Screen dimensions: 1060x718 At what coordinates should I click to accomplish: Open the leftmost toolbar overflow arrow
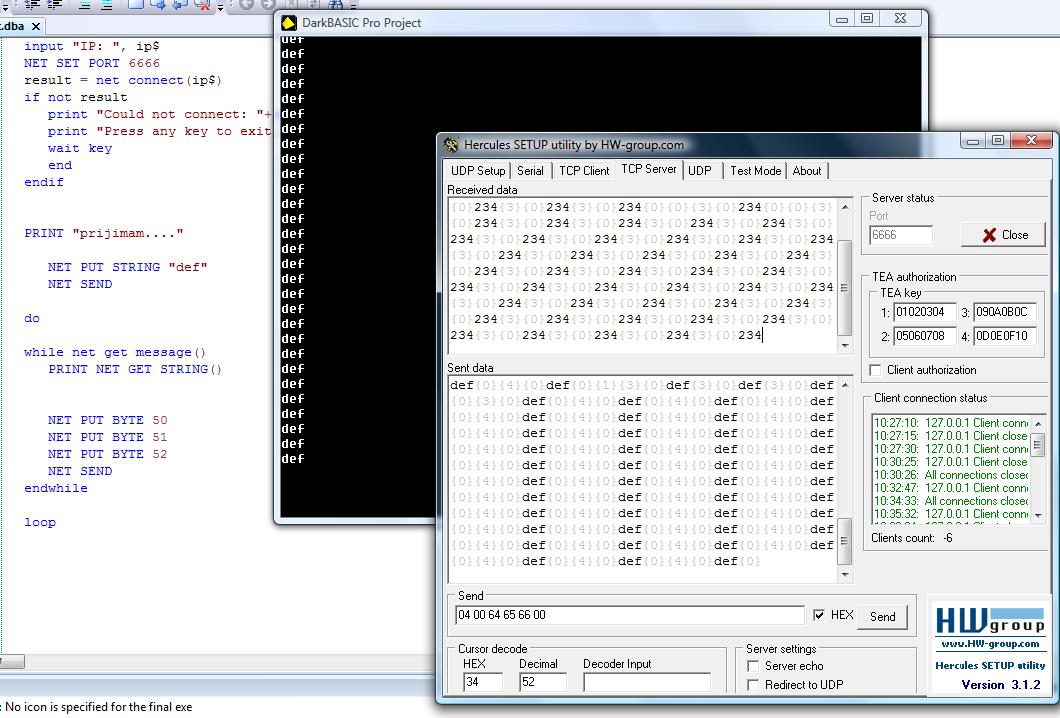click(x=3, y=7)
